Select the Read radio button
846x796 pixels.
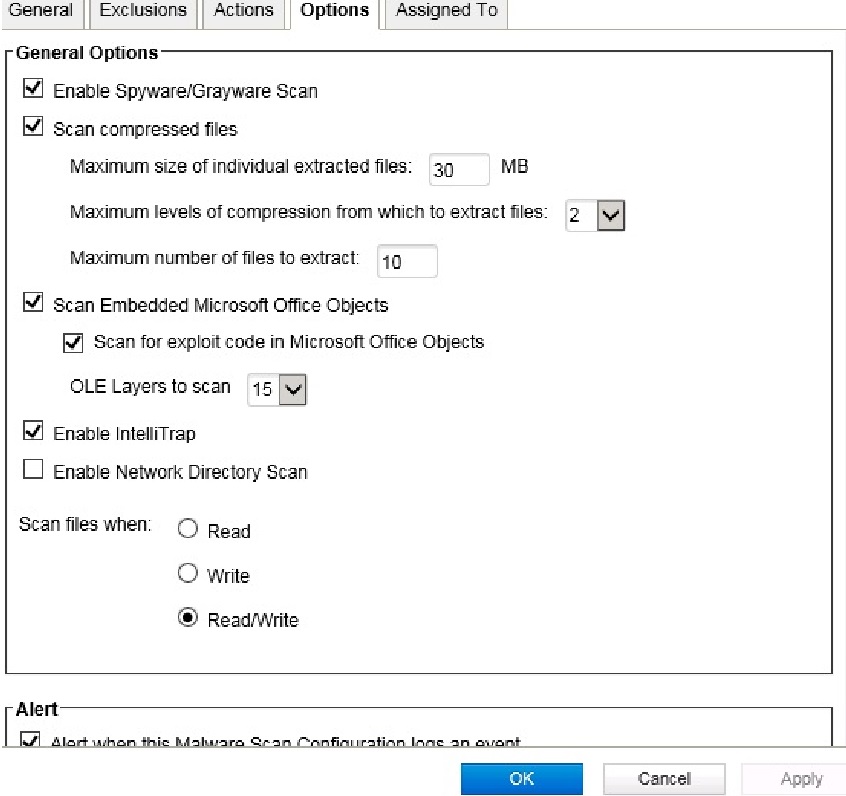187,530
